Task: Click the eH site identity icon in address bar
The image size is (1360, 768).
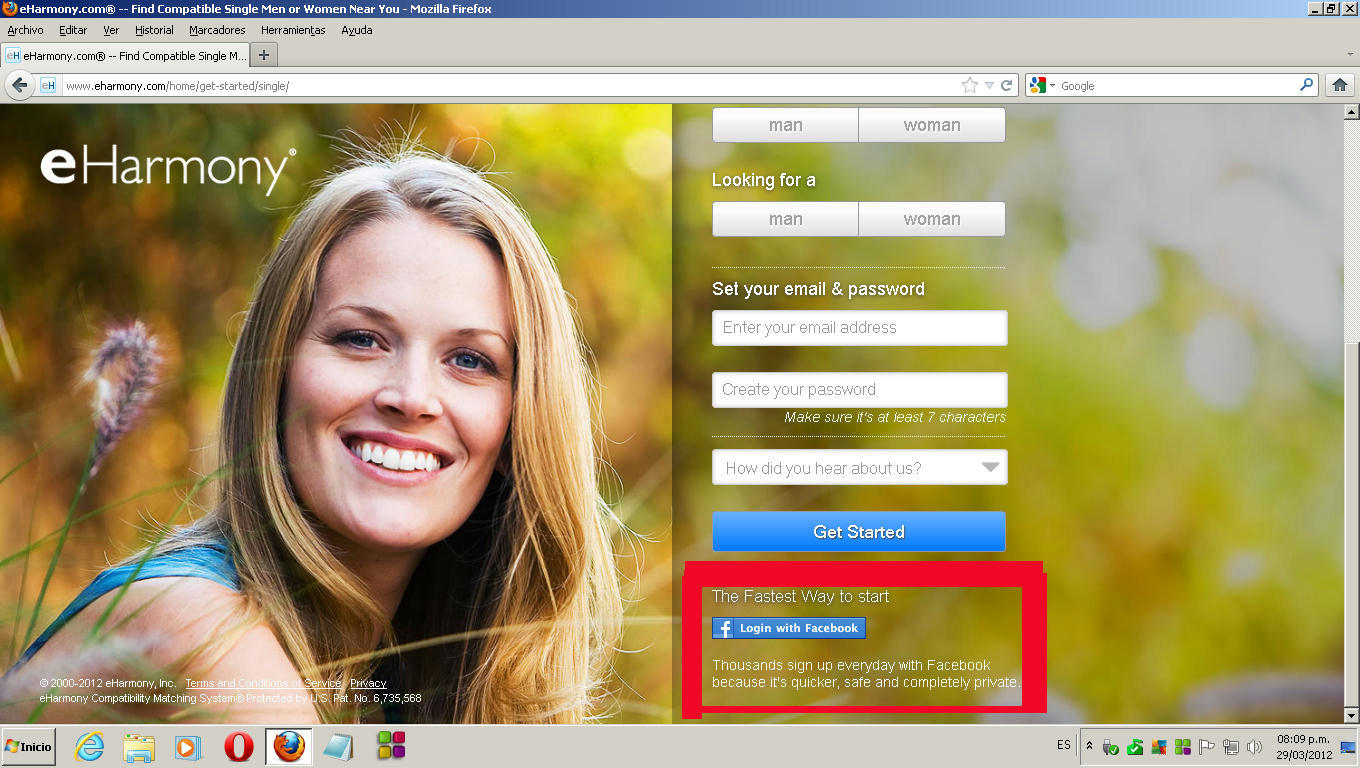Action: [48, 86]
